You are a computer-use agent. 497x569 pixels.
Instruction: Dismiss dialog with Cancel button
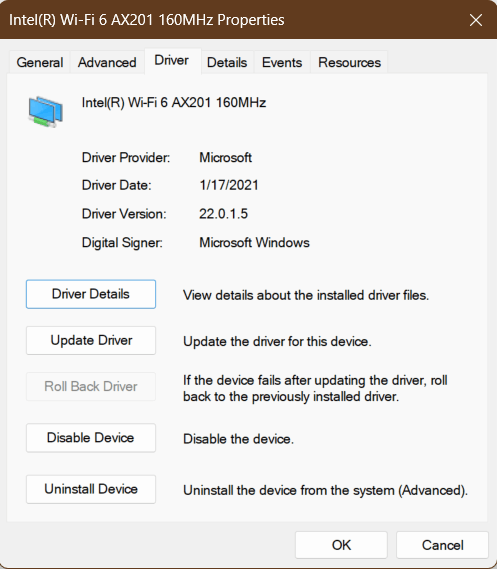coord(442,545)
